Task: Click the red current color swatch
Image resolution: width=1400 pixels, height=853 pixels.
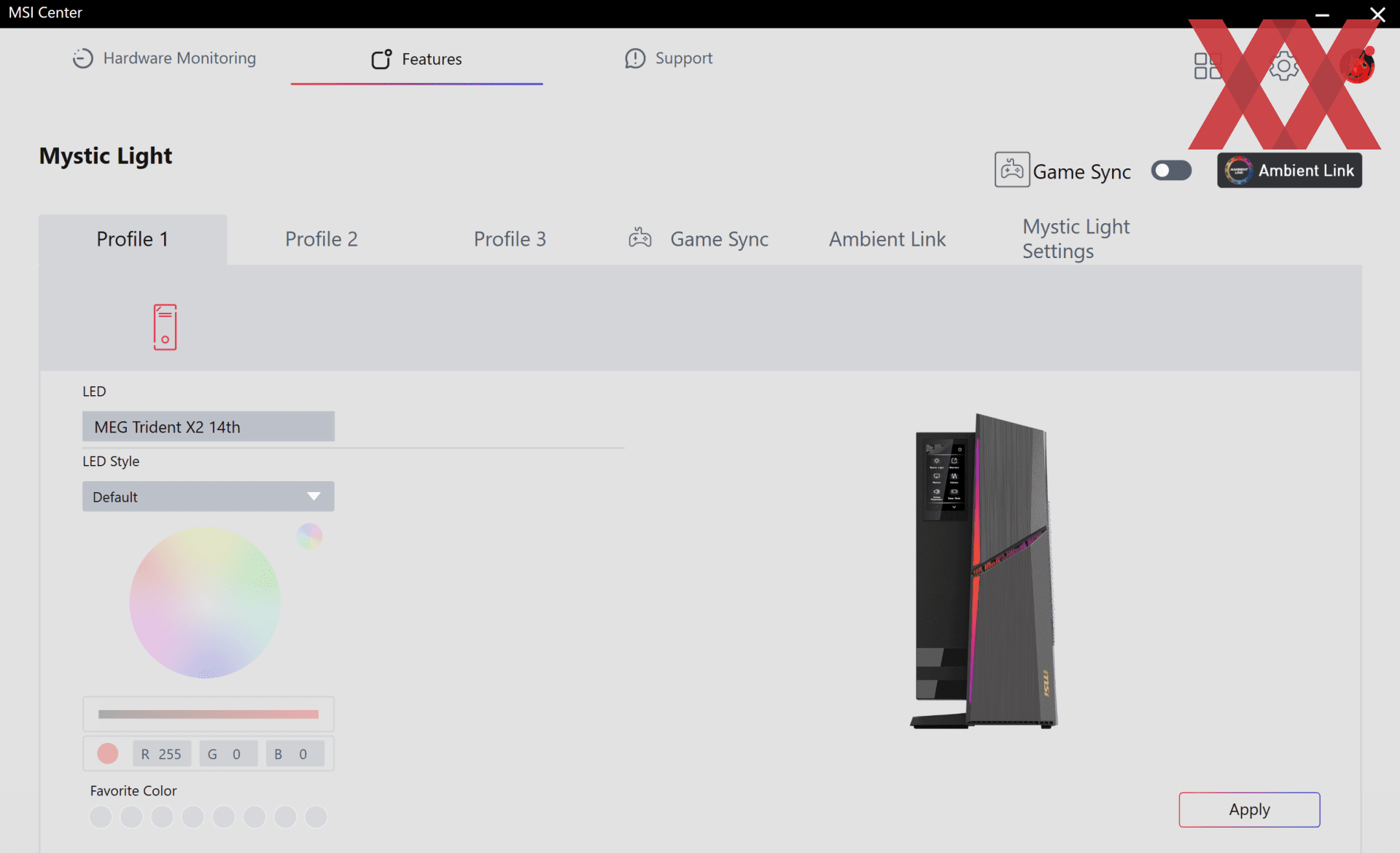Action: pos(108,754)
